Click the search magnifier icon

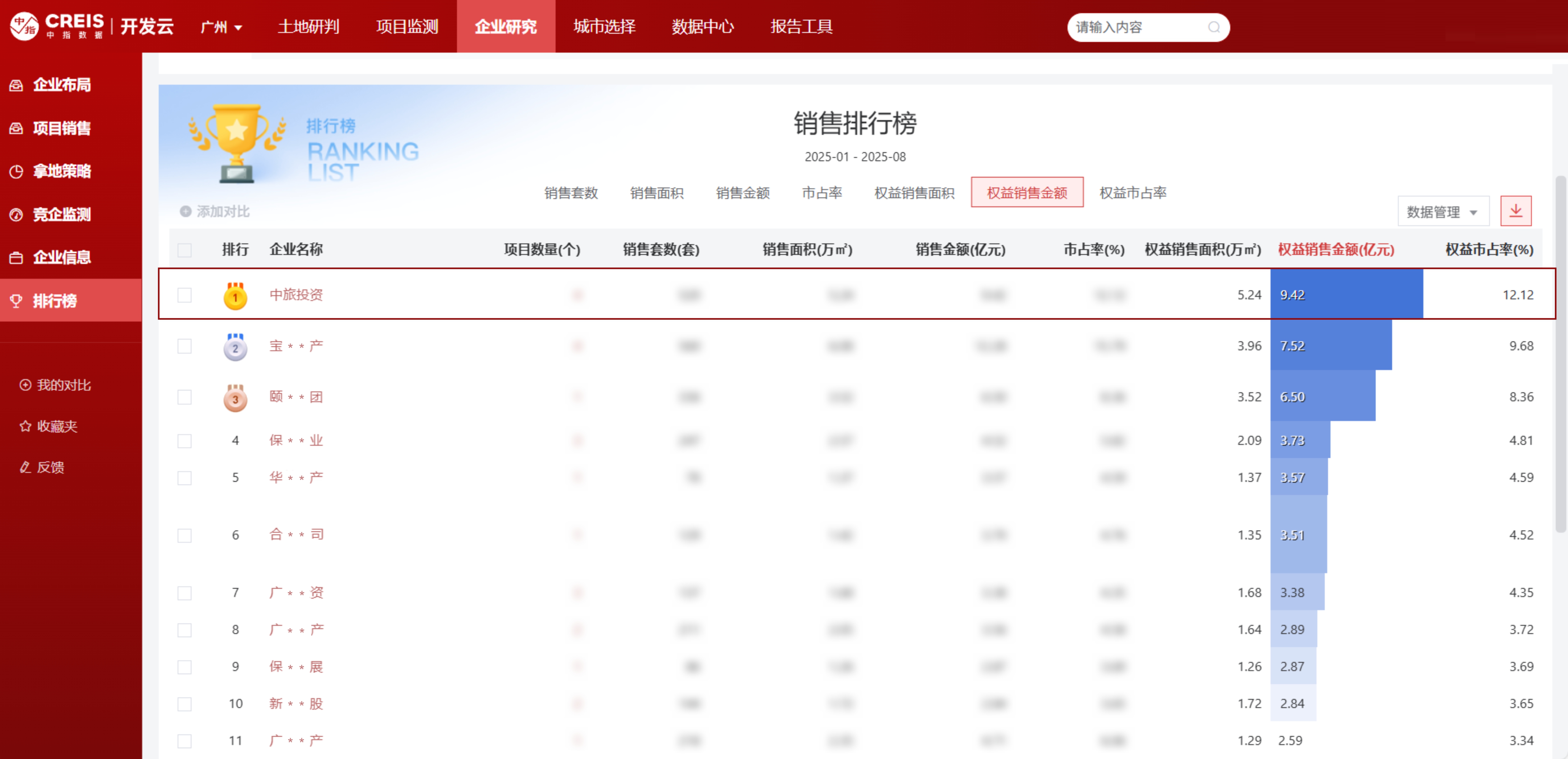pyautogui.click(x=1214, y=27)
